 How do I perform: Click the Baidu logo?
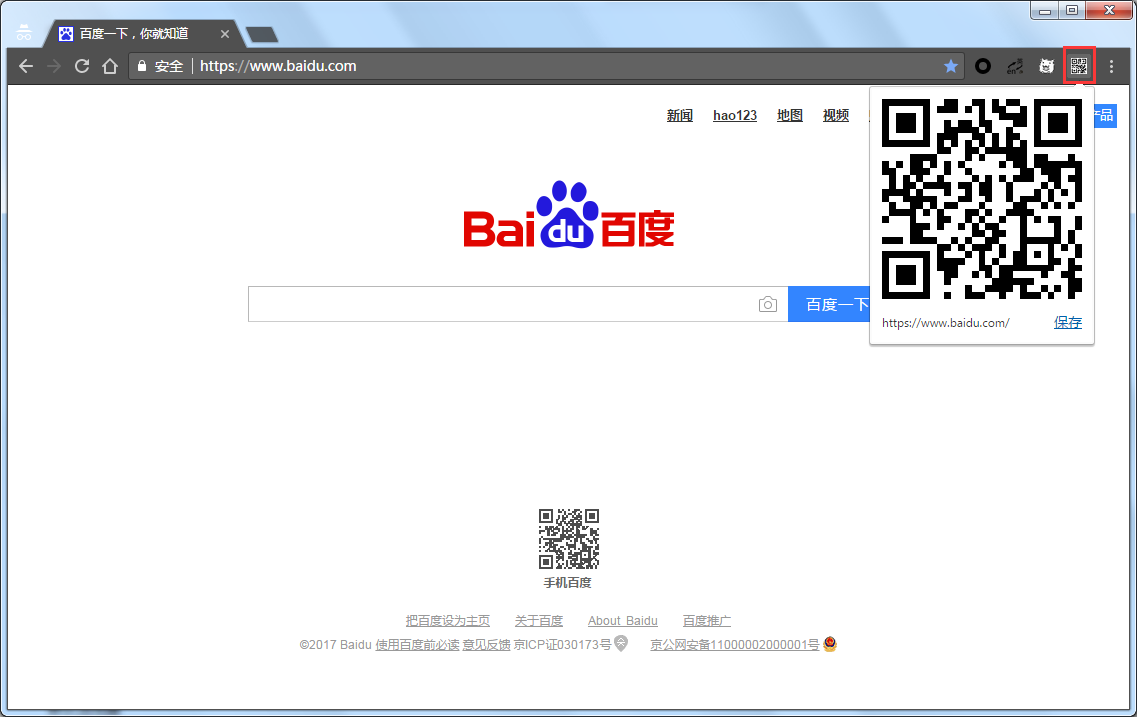coord(569,215)
